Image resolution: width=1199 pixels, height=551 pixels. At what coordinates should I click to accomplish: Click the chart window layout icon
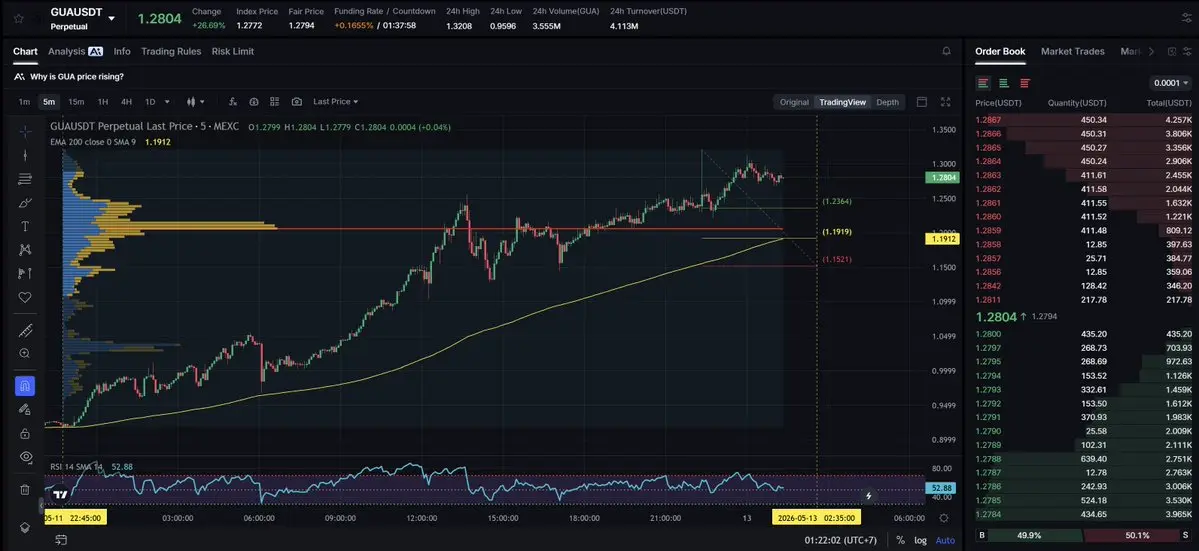pos(921,102)
